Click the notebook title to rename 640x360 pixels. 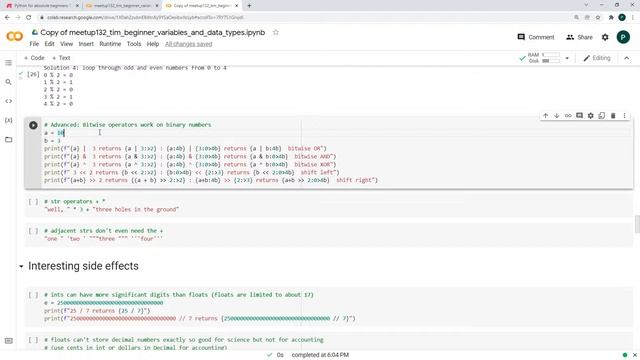153,32
